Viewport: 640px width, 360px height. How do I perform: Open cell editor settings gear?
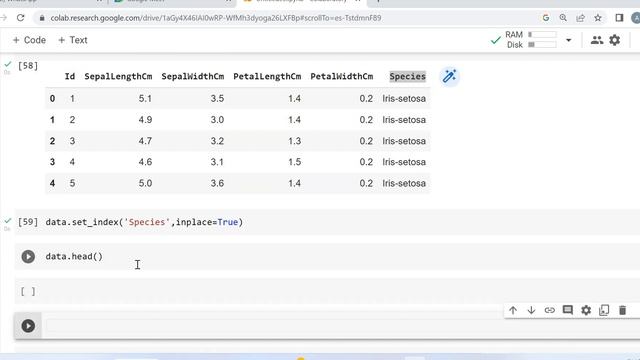point(586,310)
